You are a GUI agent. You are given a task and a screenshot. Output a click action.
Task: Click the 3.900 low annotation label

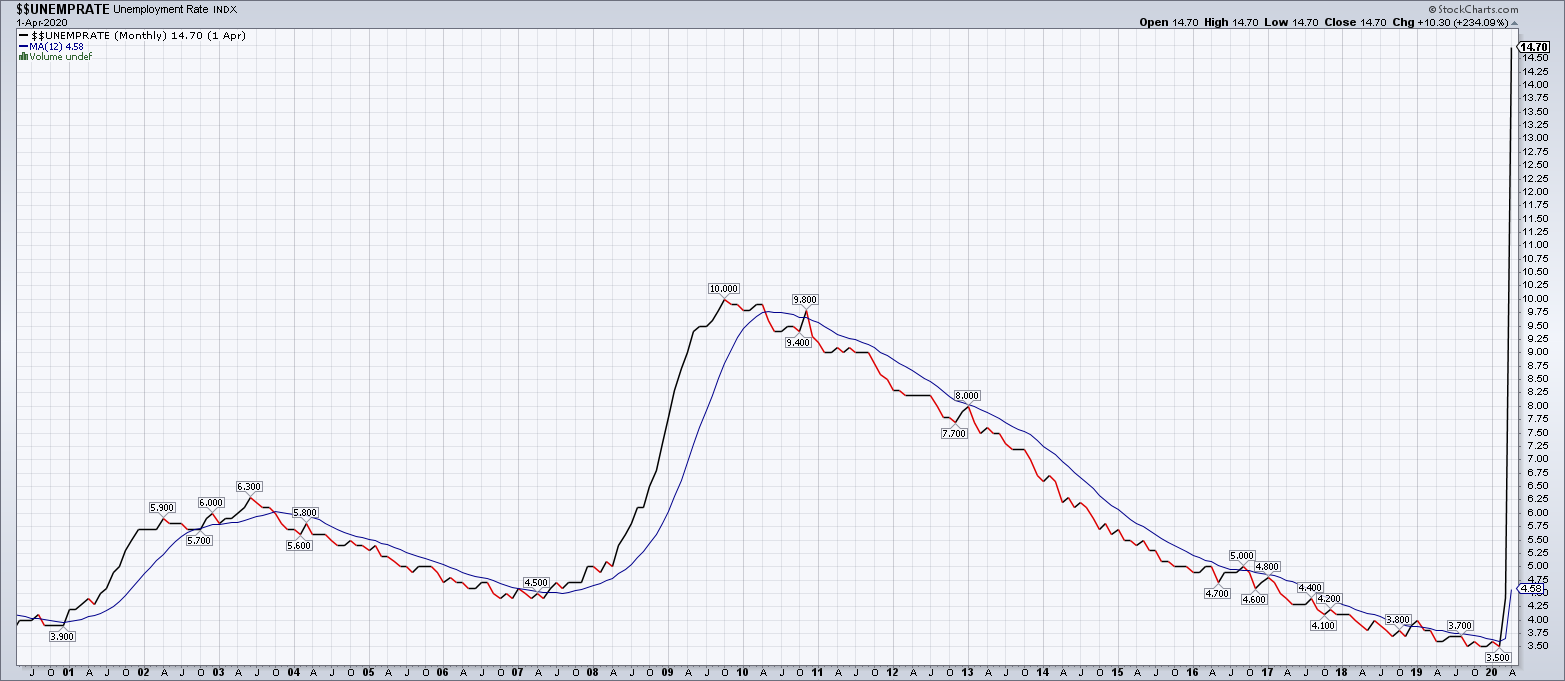click(x=62, y=636)
